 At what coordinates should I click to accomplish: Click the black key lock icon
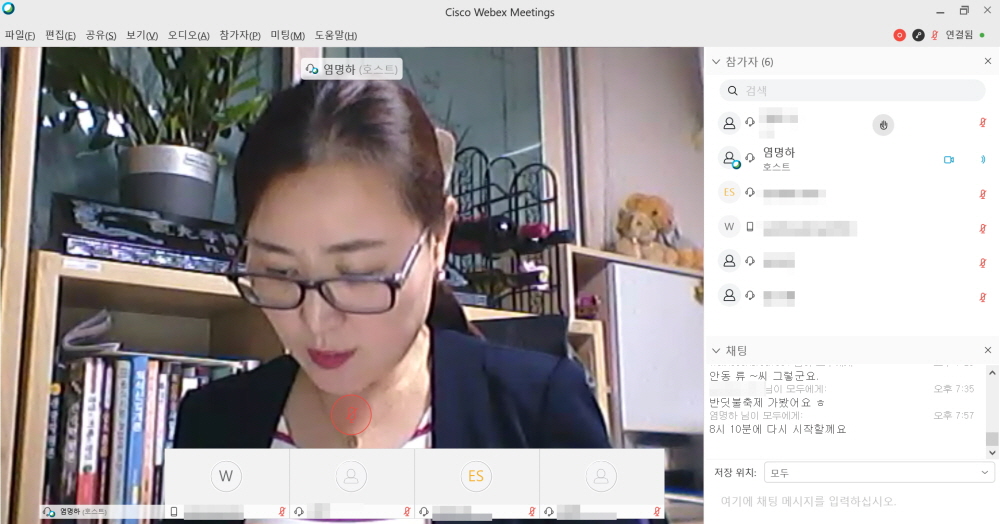click(x=918, y=35)
